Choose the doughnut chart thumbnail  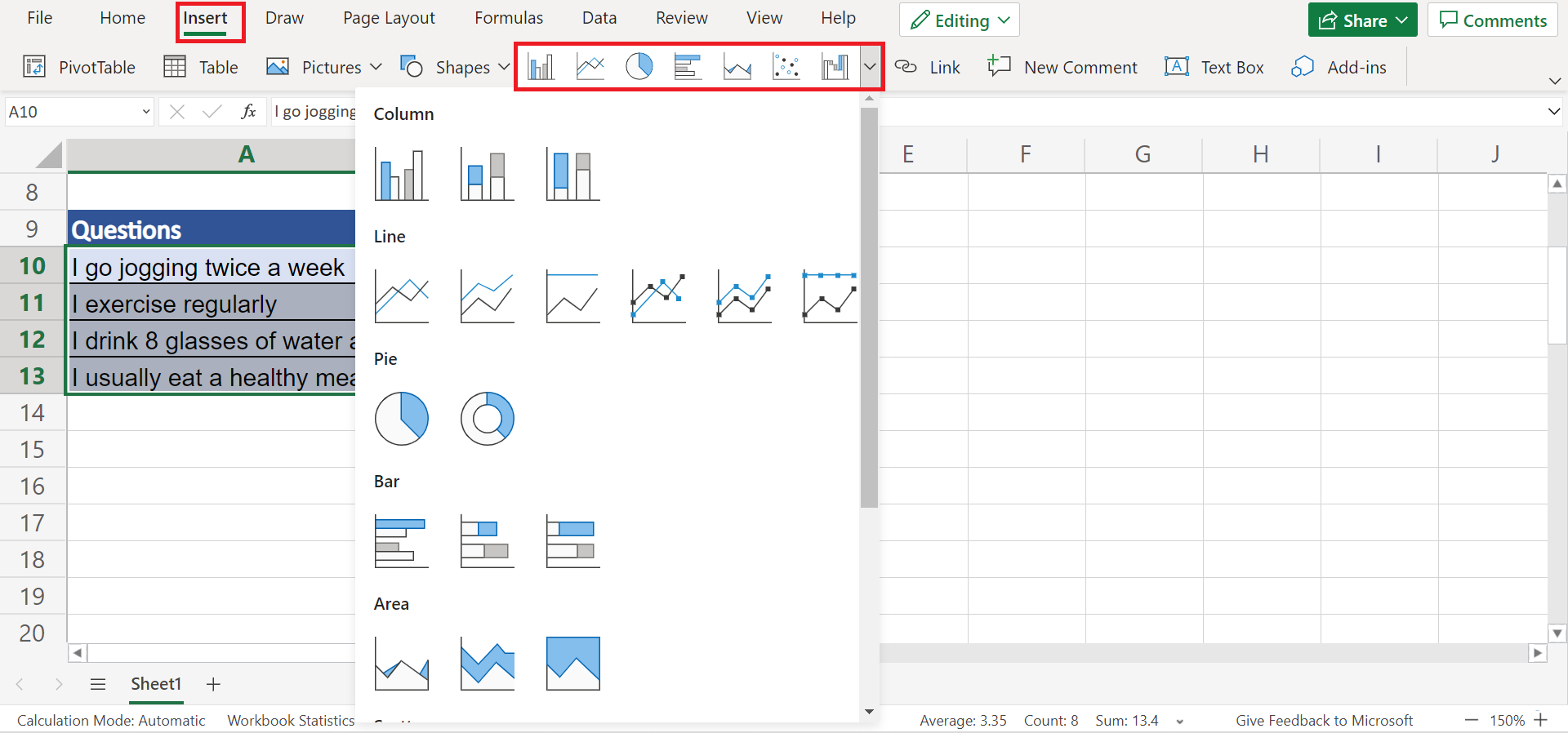pos(487,419)
